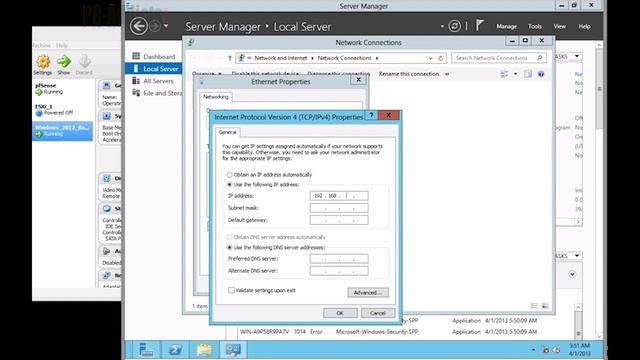The image size is (640, 360).
Task: Select the Windows_2012 running VM
Action: point(62,131)
